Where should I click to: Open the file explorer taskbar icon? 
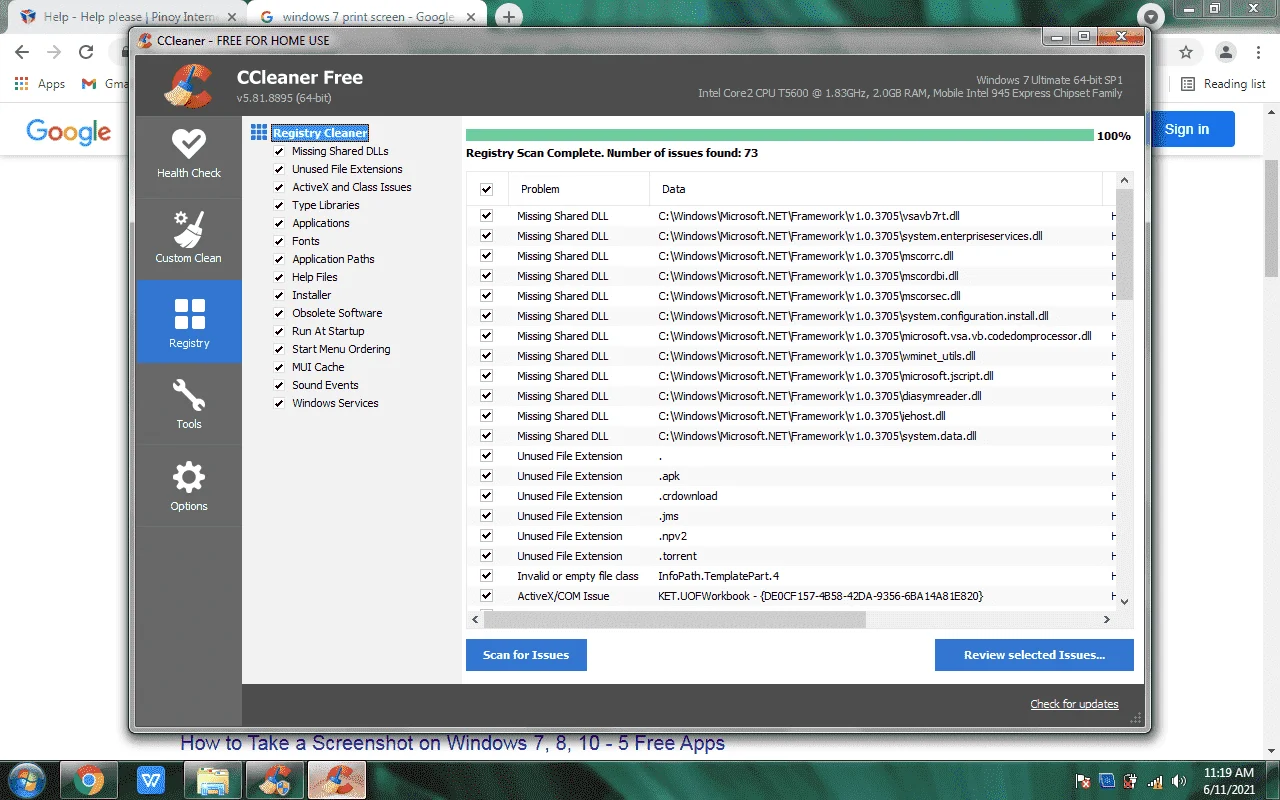coord(213,780)
